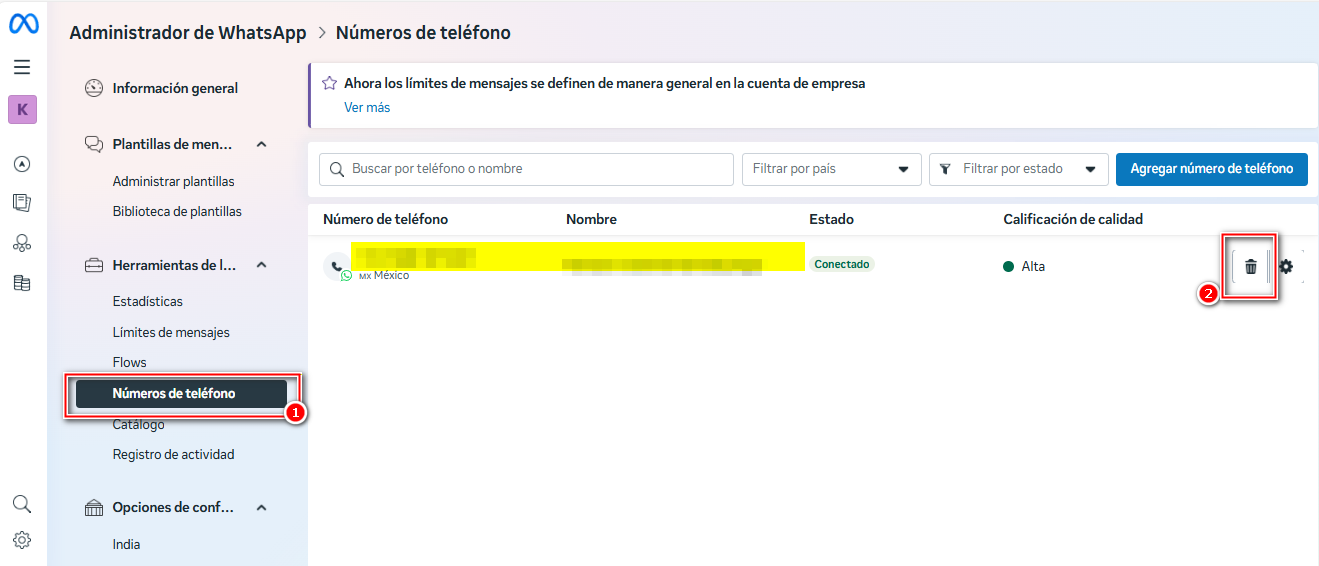
Task: Collapse the Herramientas section chevron
Action: point(262,265)
